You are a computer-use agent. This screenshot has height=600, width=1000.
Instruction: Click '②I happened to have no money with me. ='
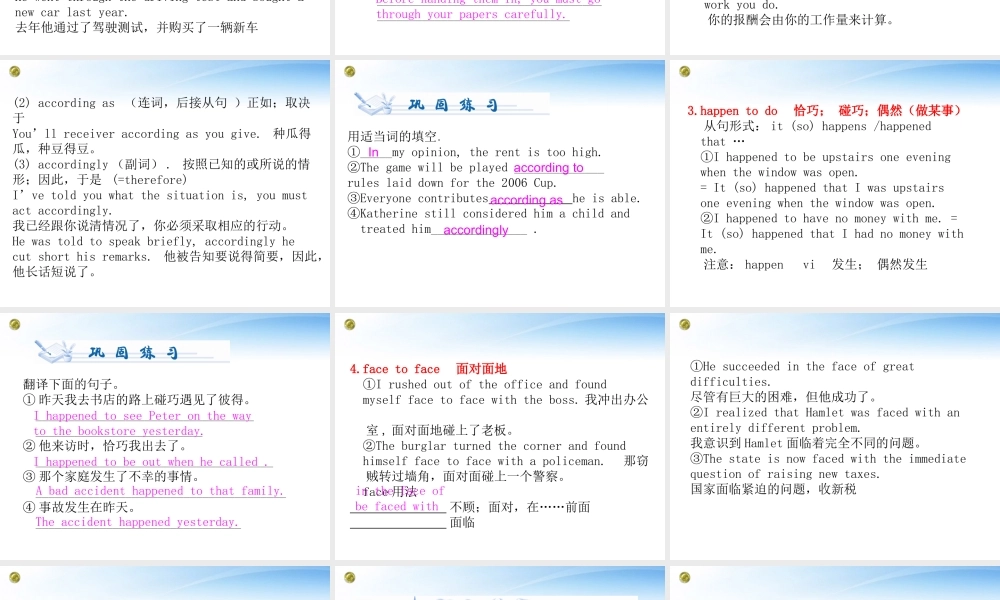pos(829,219)
